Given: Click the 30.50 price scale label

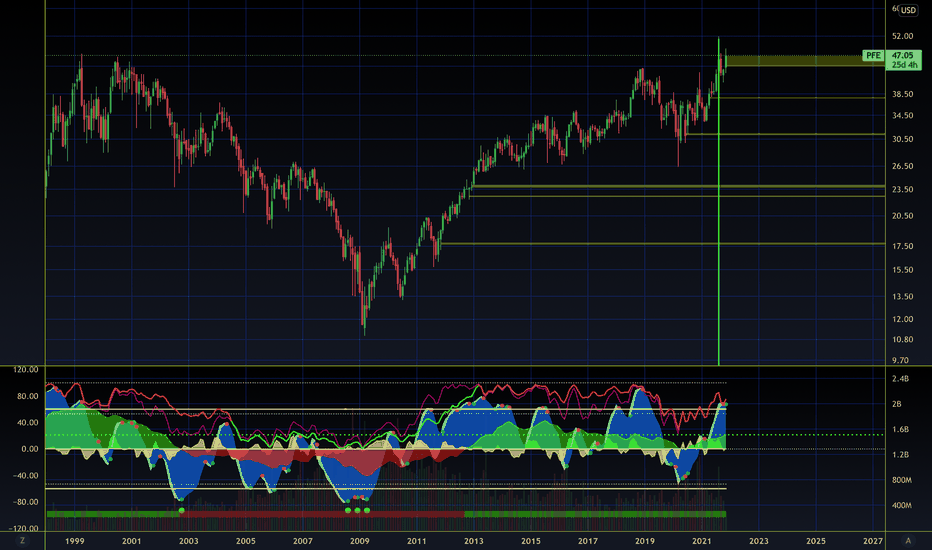Looking at the screenshot, I should pos(902,139).
